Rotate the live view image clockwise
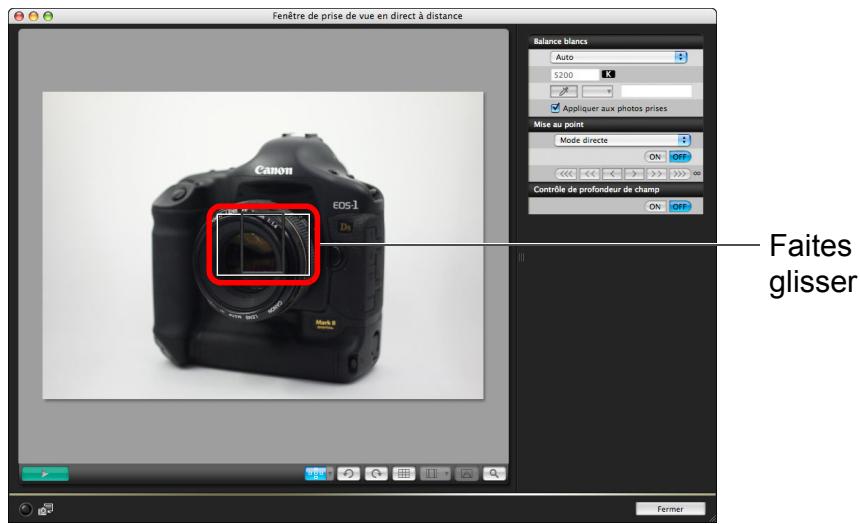The height and width of the screenshot is (524, 860). [376, 474]
